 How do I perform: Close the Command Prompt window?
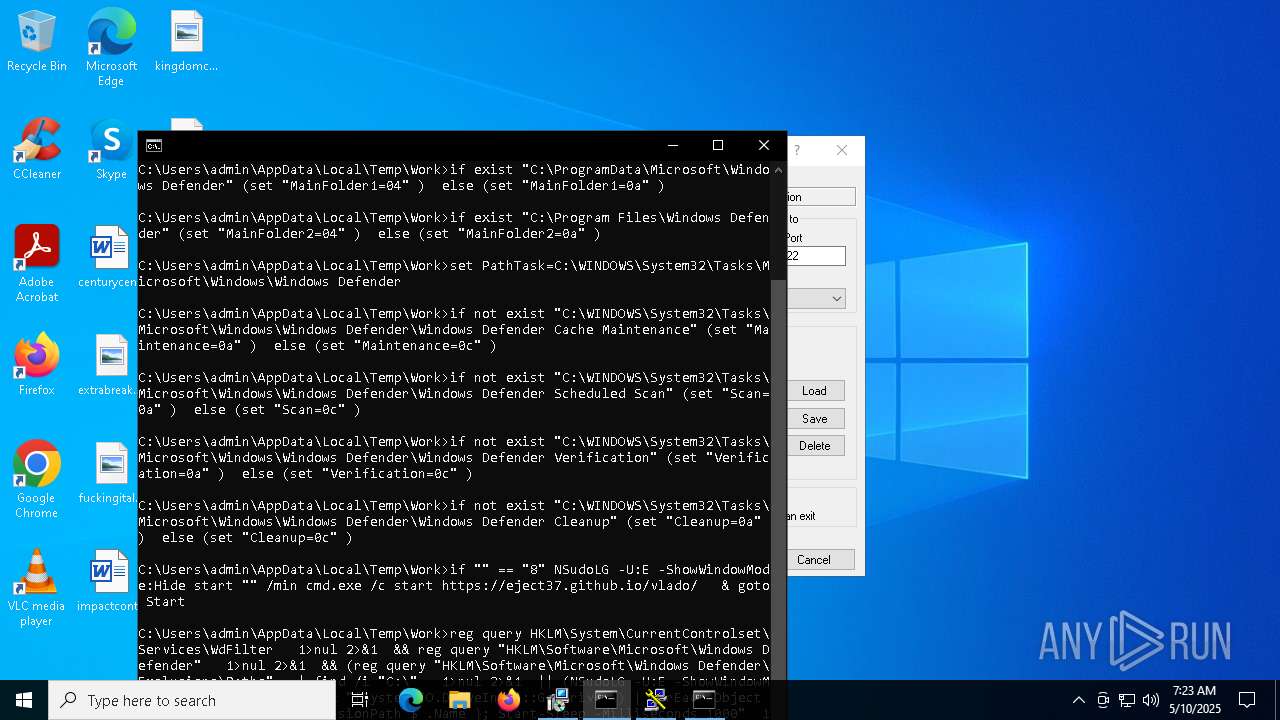coord(764,146)
